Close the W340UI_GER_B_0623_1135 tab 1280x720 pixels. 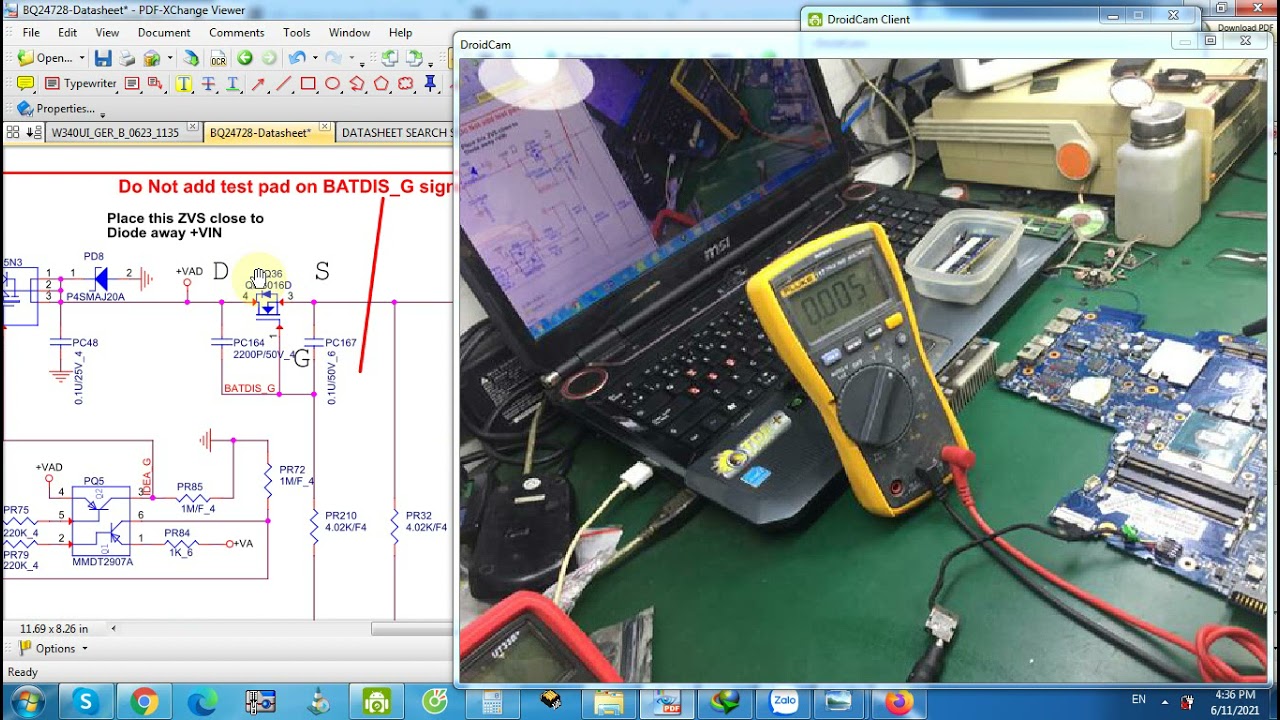point(192,126)
